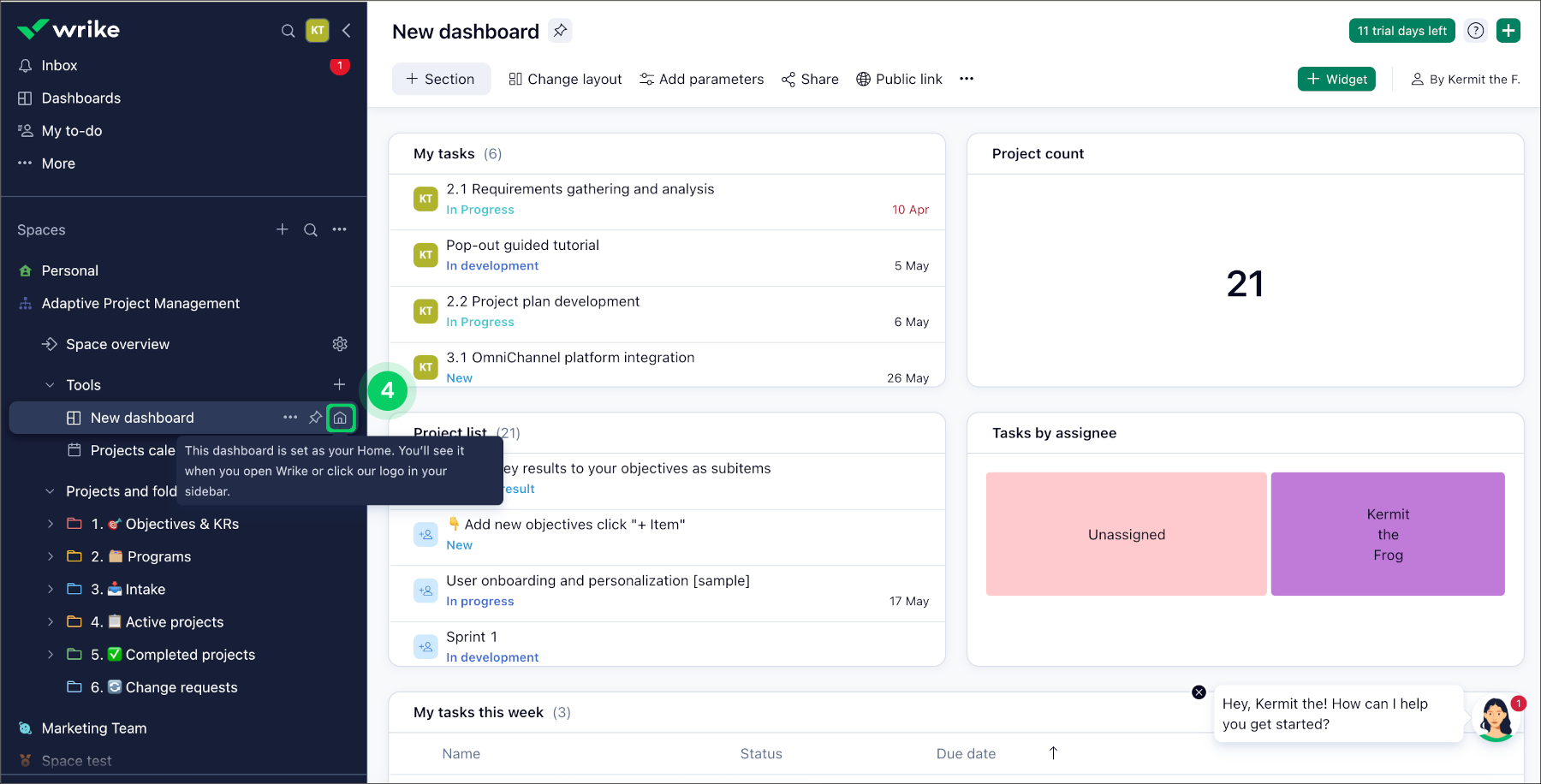Add a Widget to the dashboard
This screenshot has height=784, width=1541.
tap(1336, 79)
